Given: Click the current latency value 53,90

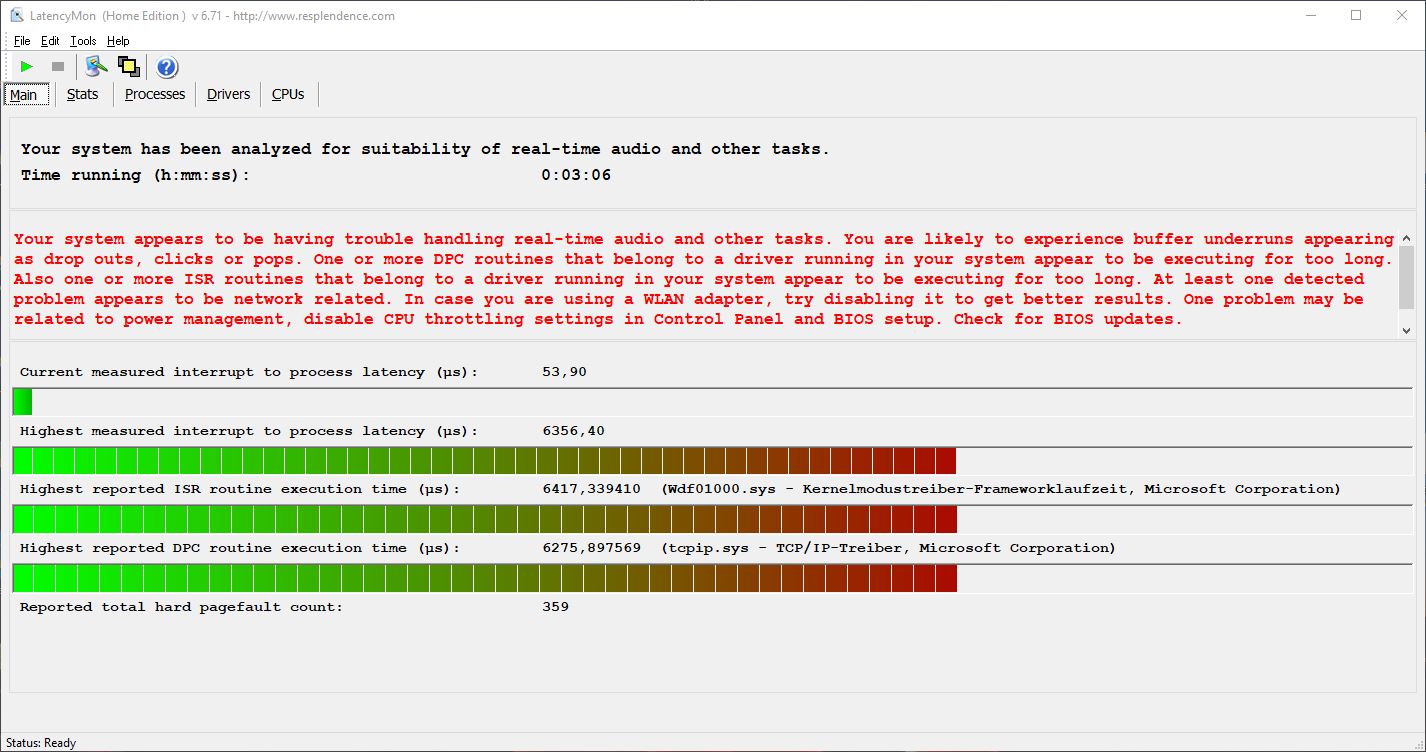Looking at the screenshot, I should [564, 372].
